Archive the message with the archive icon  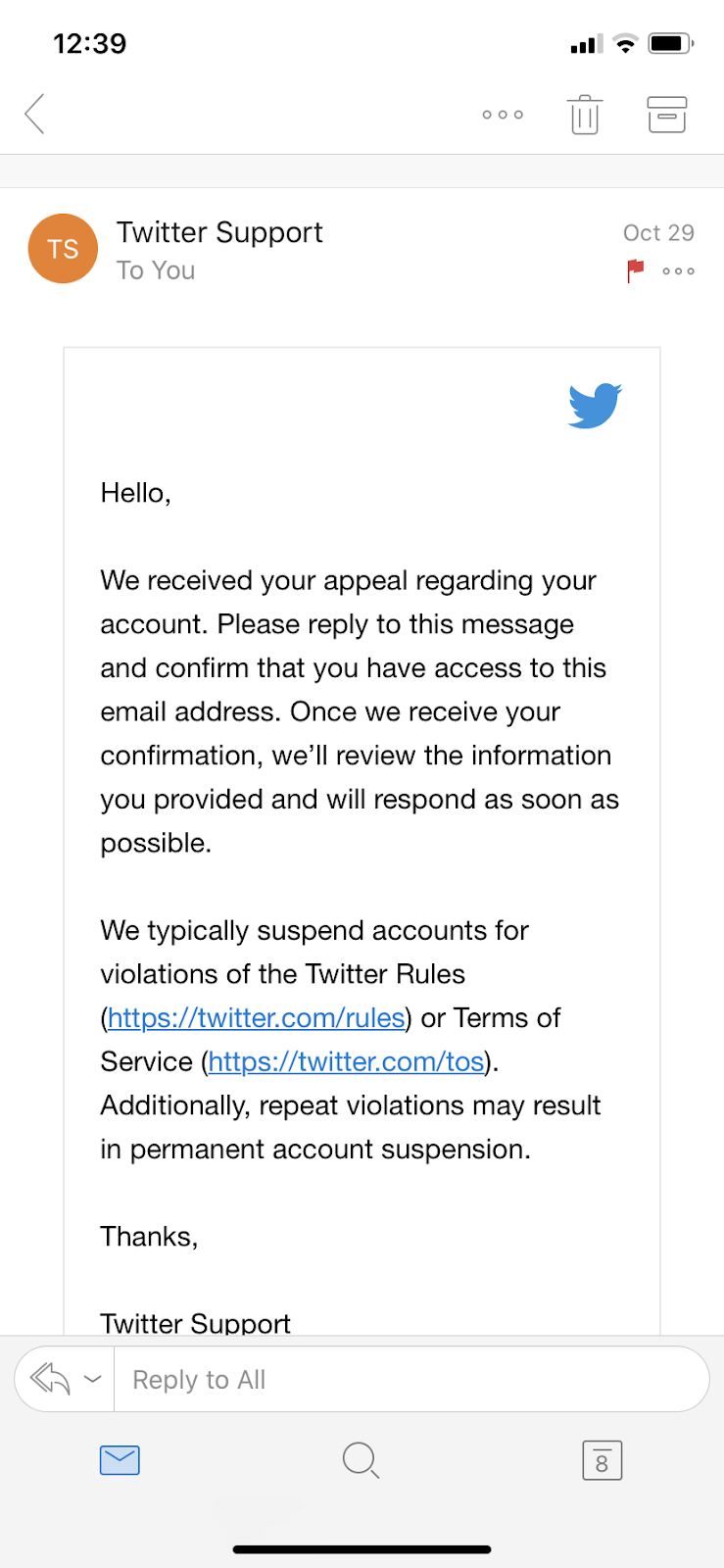666,114
